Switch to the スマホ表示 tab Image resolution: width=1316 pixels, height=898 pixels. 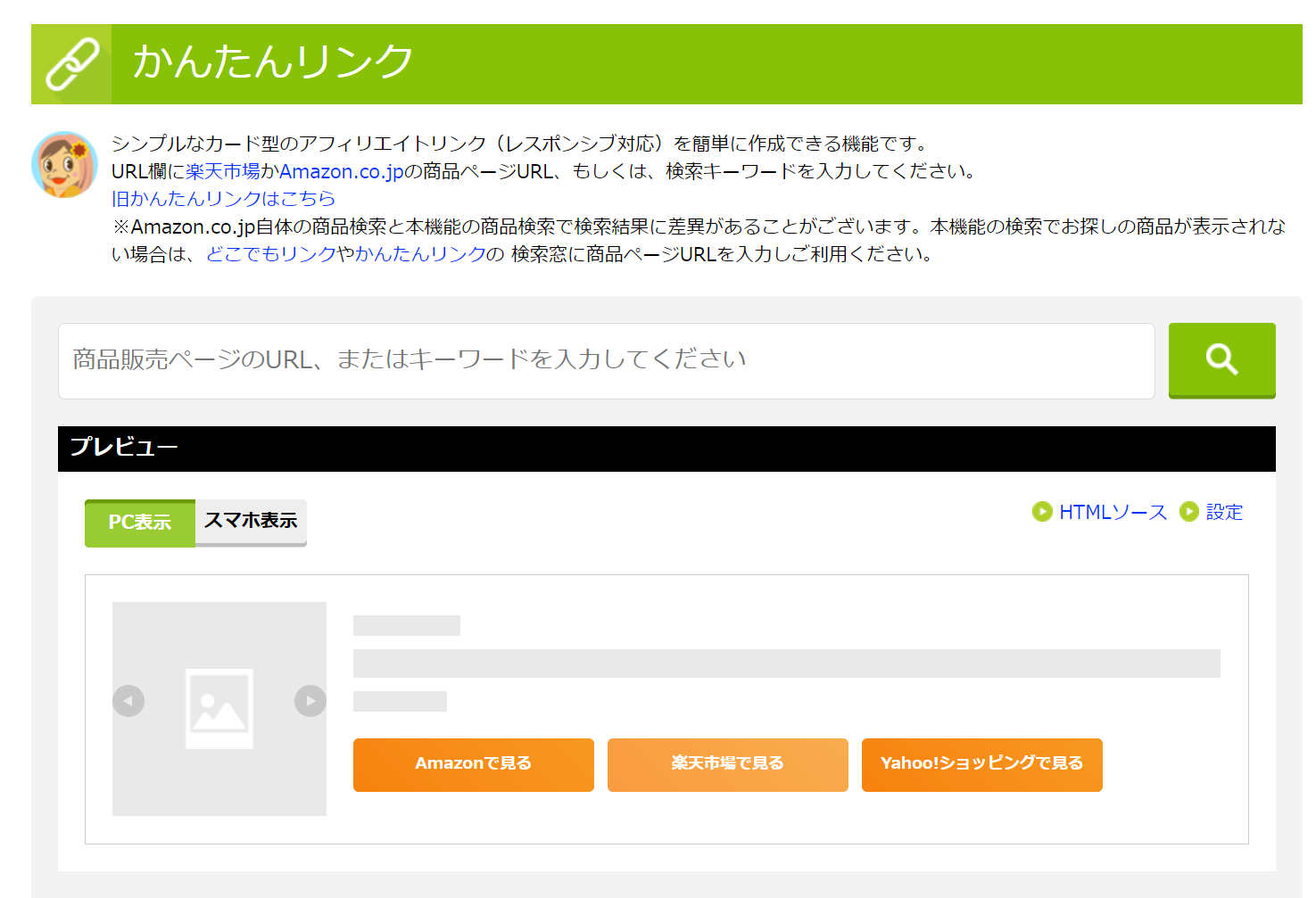tap(251, 522)
